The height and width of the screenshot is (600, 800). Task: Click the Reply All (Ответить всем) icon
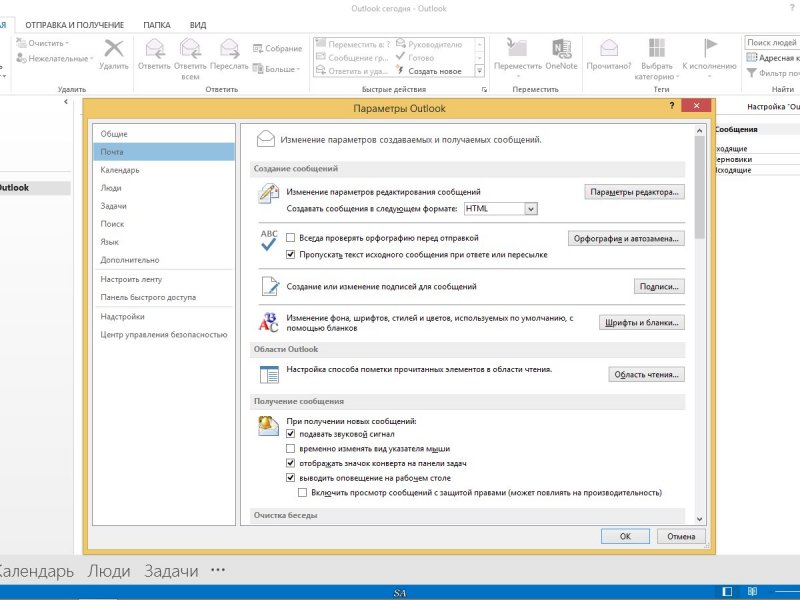click(x=190, y=49)
